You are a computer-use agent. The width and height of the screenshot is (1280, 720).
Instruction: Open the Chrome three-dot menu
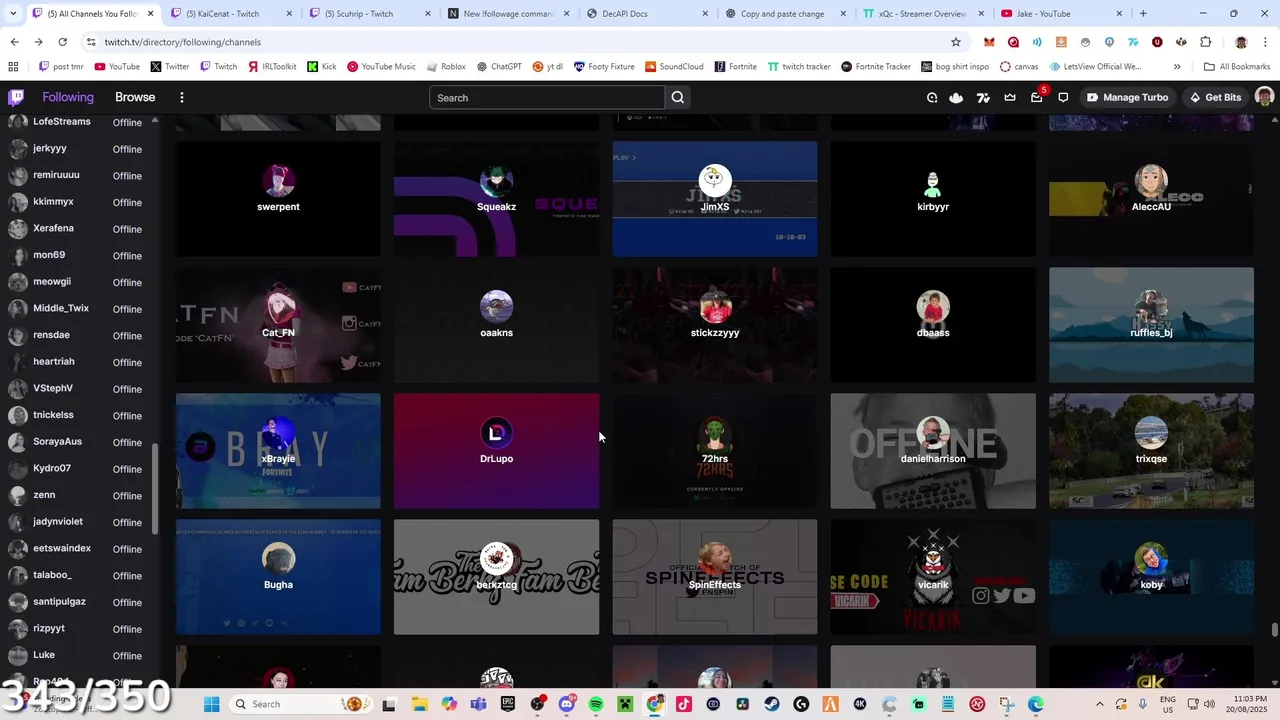click(x=1265, y=42)
